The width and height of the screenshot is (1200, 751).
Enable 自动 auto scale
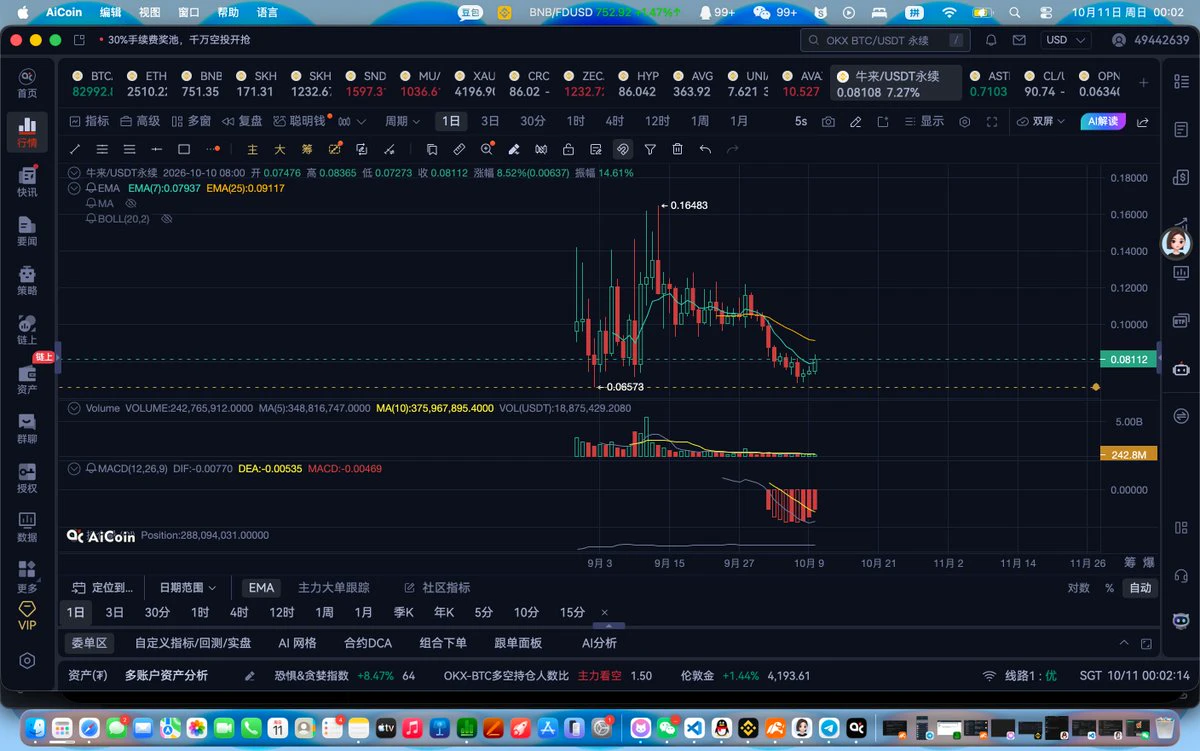point(1140,588)
